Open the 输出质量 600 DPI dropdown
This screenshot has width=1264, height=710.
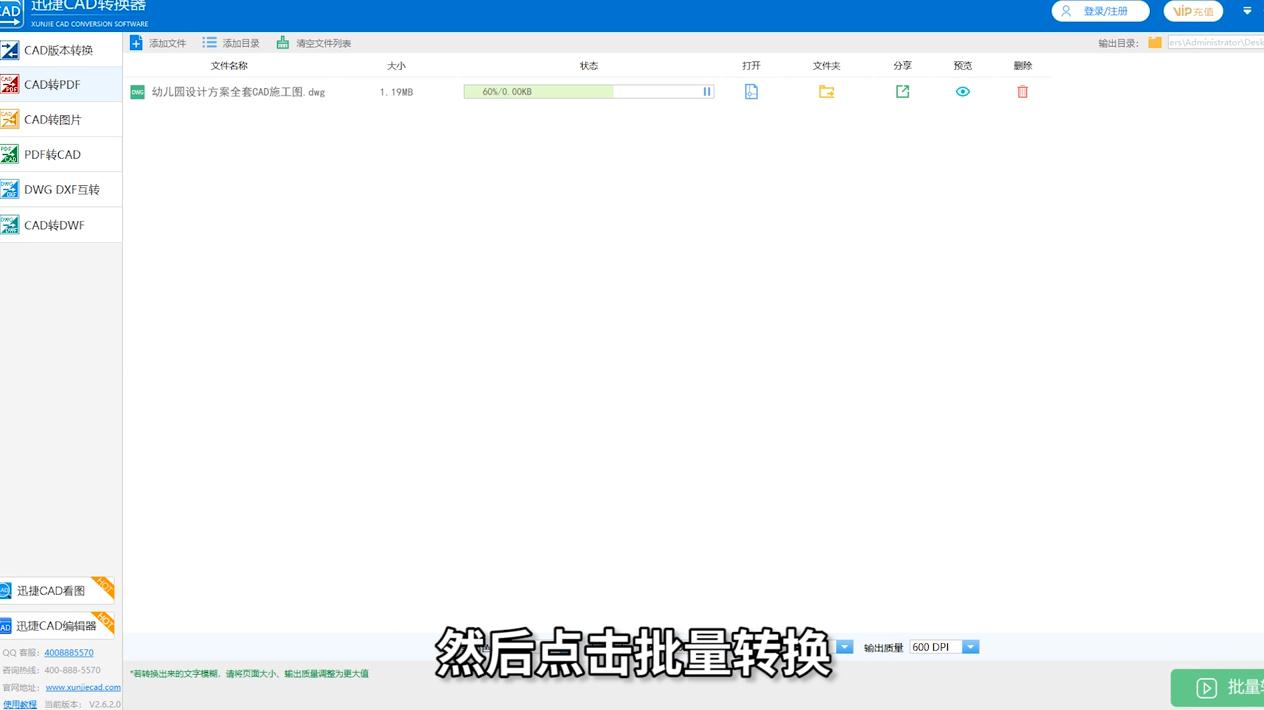[969, 647]
